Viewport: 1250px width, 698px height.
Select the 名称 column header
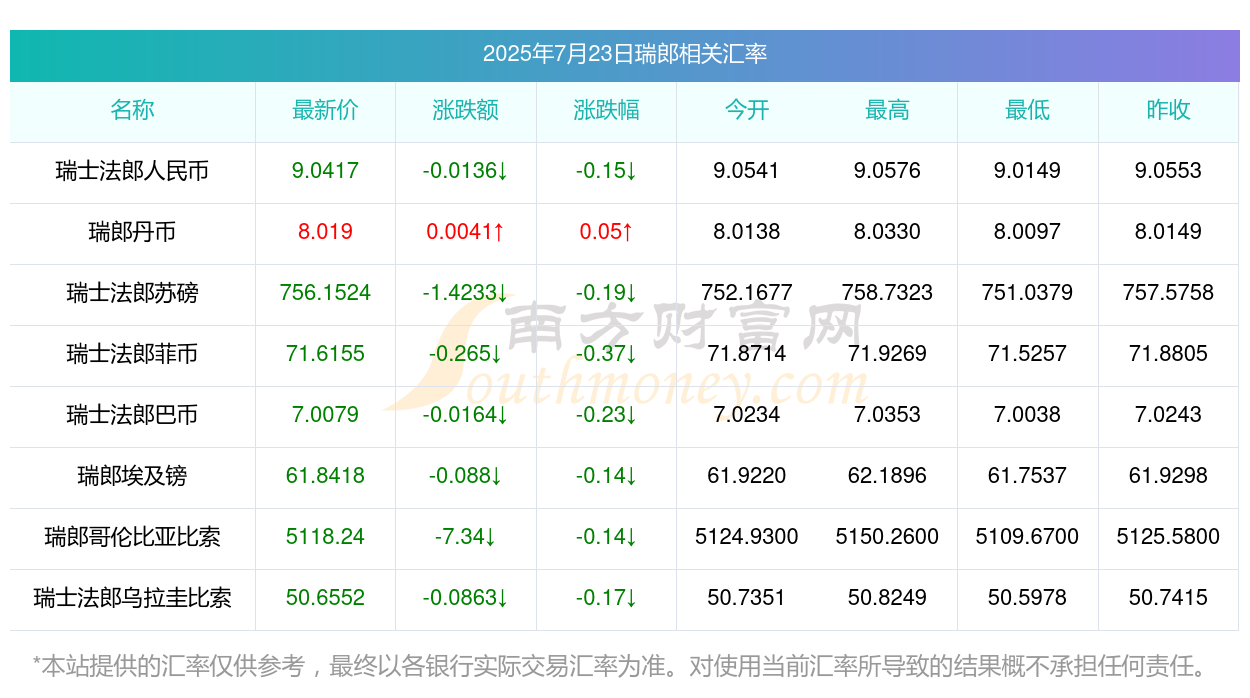[132, 110]
